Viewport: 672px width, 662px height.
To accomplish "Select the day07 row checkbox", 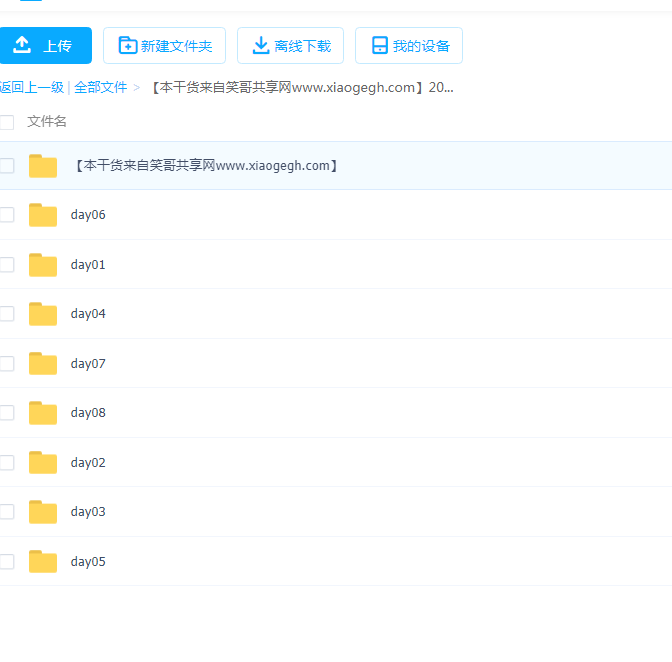I will click(x=6, y=364).
